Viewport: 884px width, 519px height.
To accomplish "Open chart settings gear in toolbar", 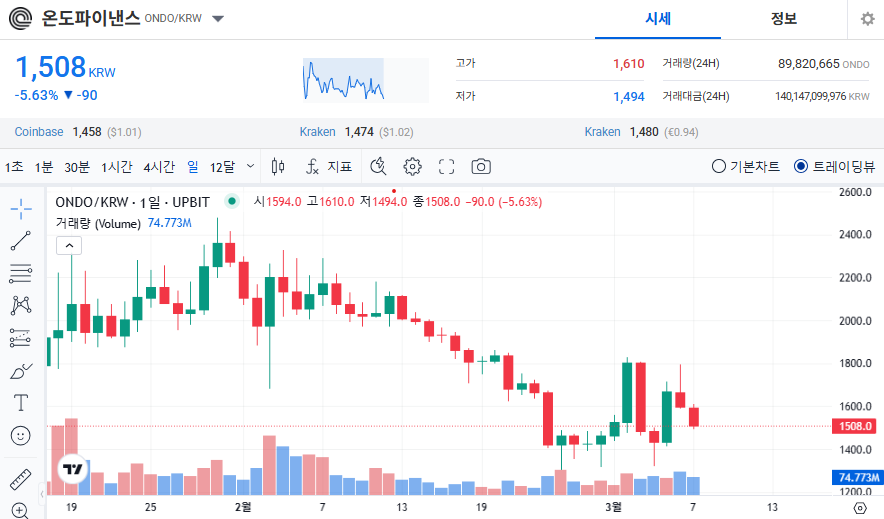I will (413, 166).
